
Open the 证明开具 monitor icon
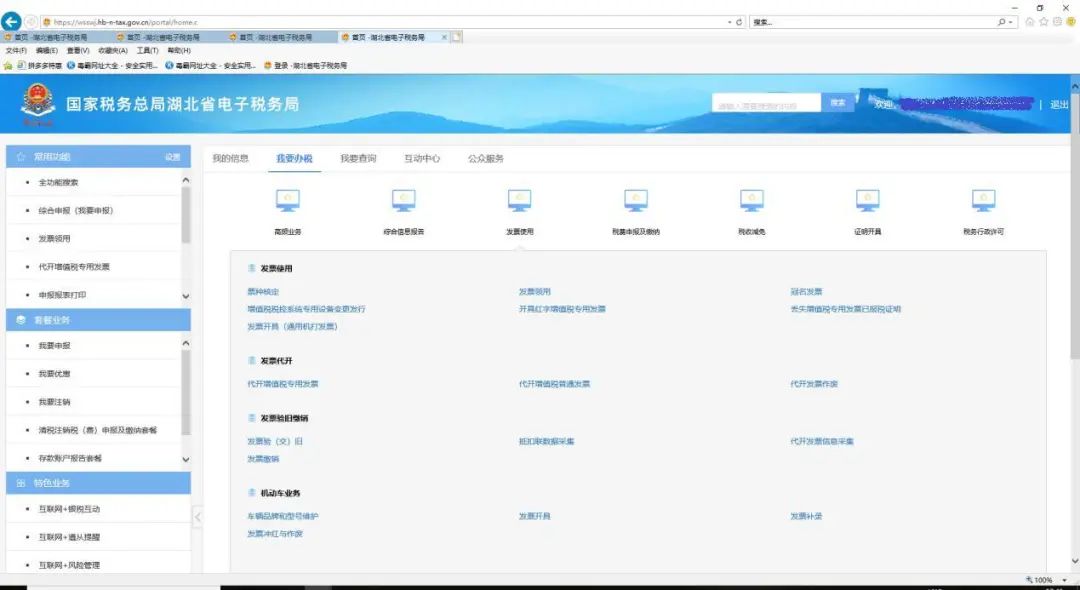click(867, 200)
